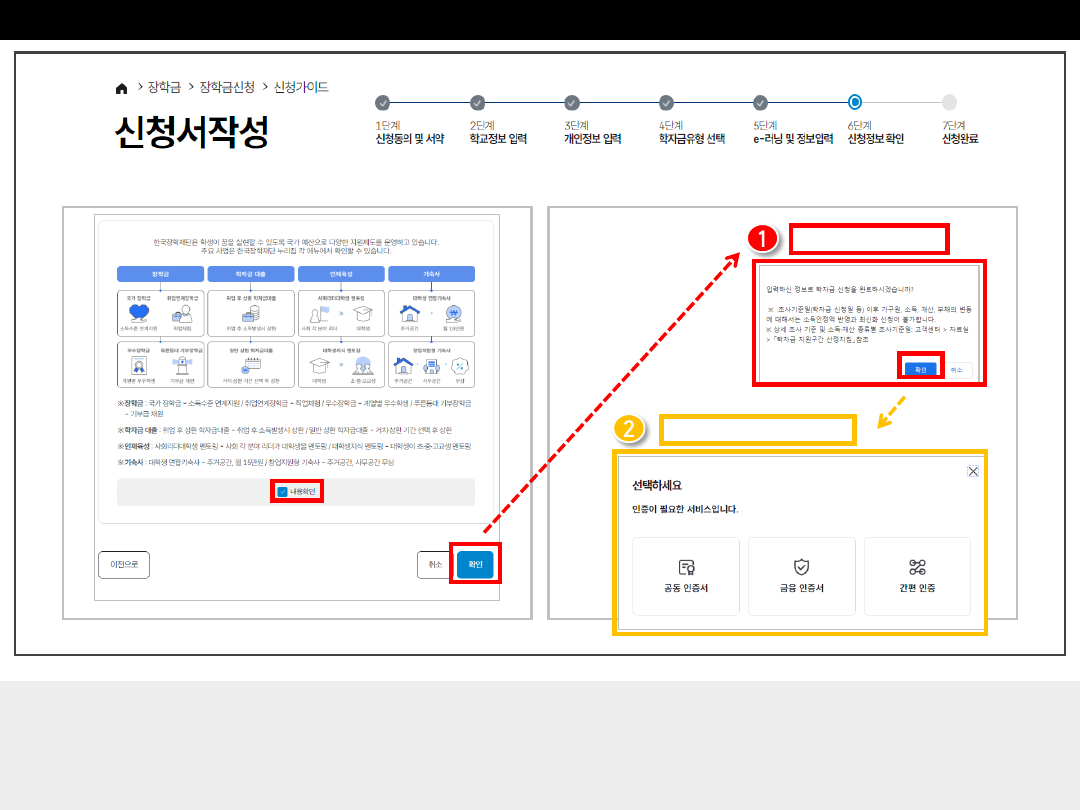This screenshot has height=810, width=1080.
Task: Choose the 금융 인증서 shield option
Action: (x=801, y=576)
